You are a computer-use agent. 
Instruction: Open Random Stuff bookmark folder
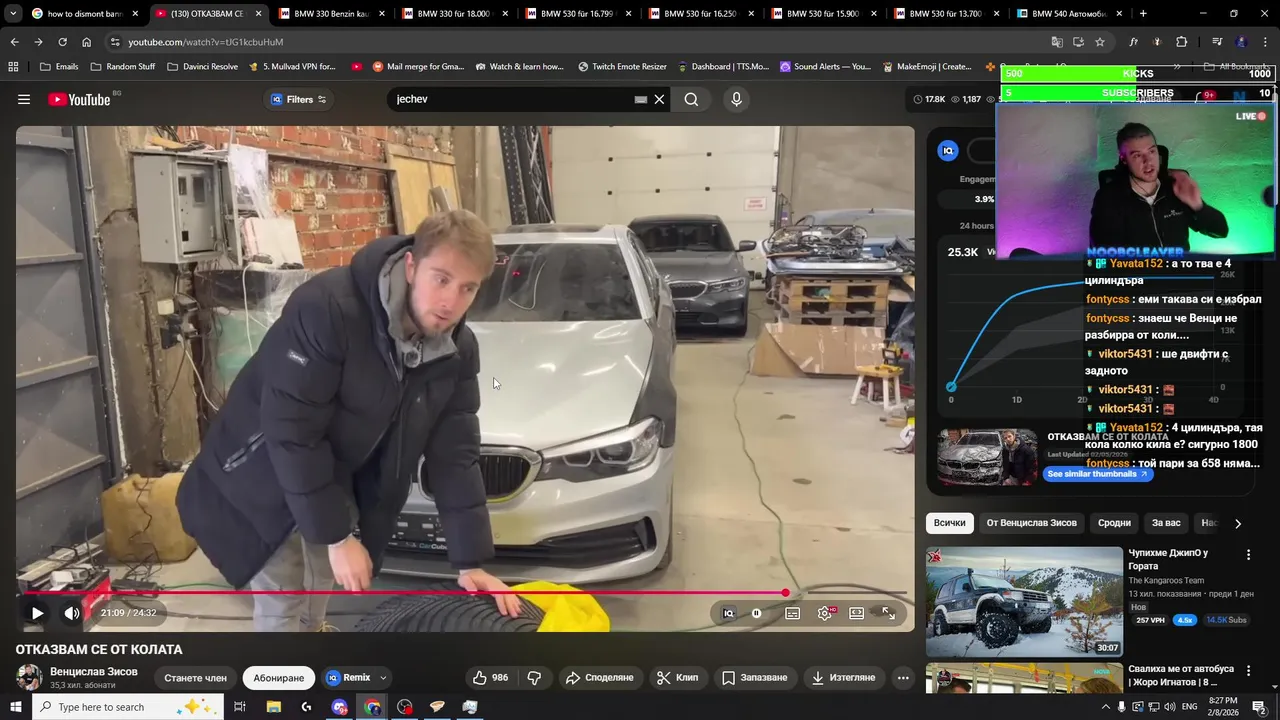(x=123, y=67)
